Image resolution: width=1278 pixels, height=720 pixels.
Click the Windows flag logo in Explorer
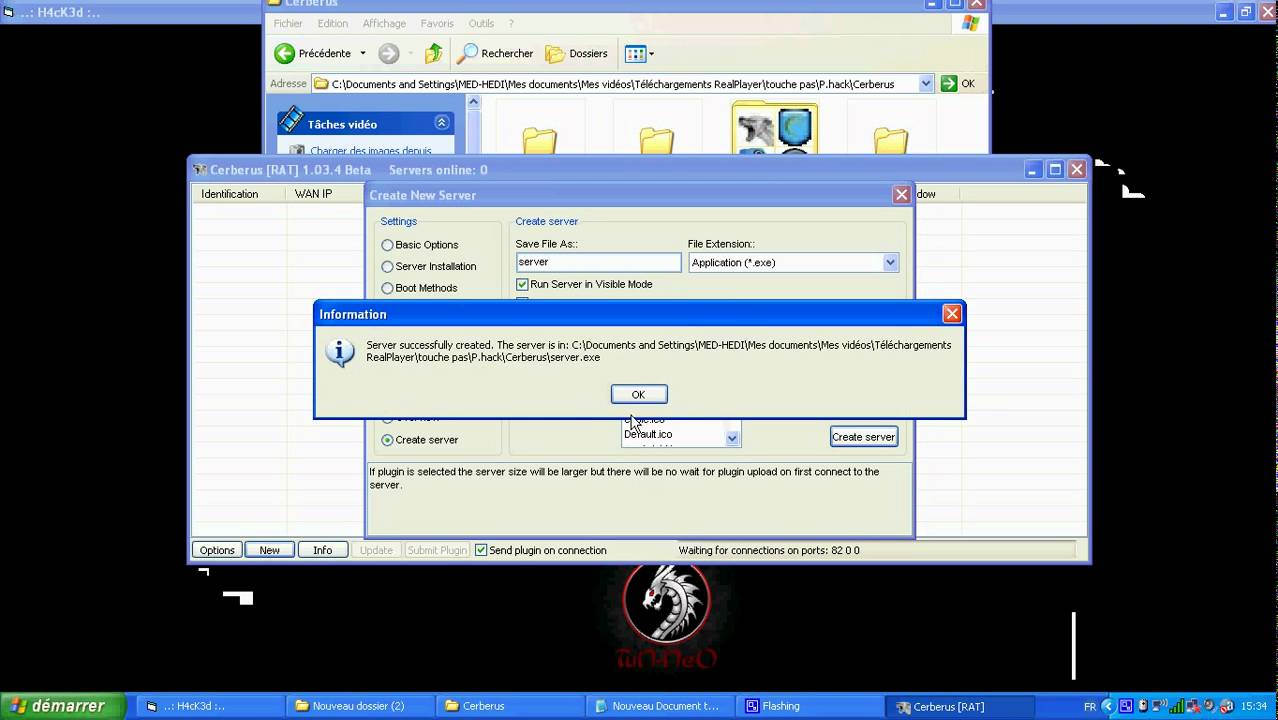pyautogui.click(x=970, y=23)
